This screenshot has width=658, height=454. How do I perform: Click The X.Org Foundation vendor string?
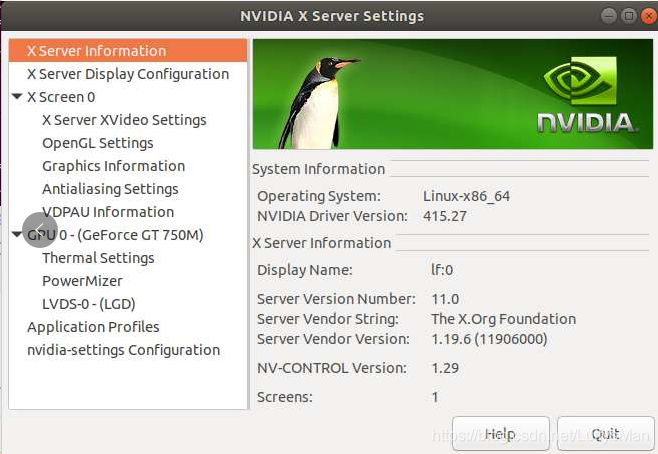504,319
